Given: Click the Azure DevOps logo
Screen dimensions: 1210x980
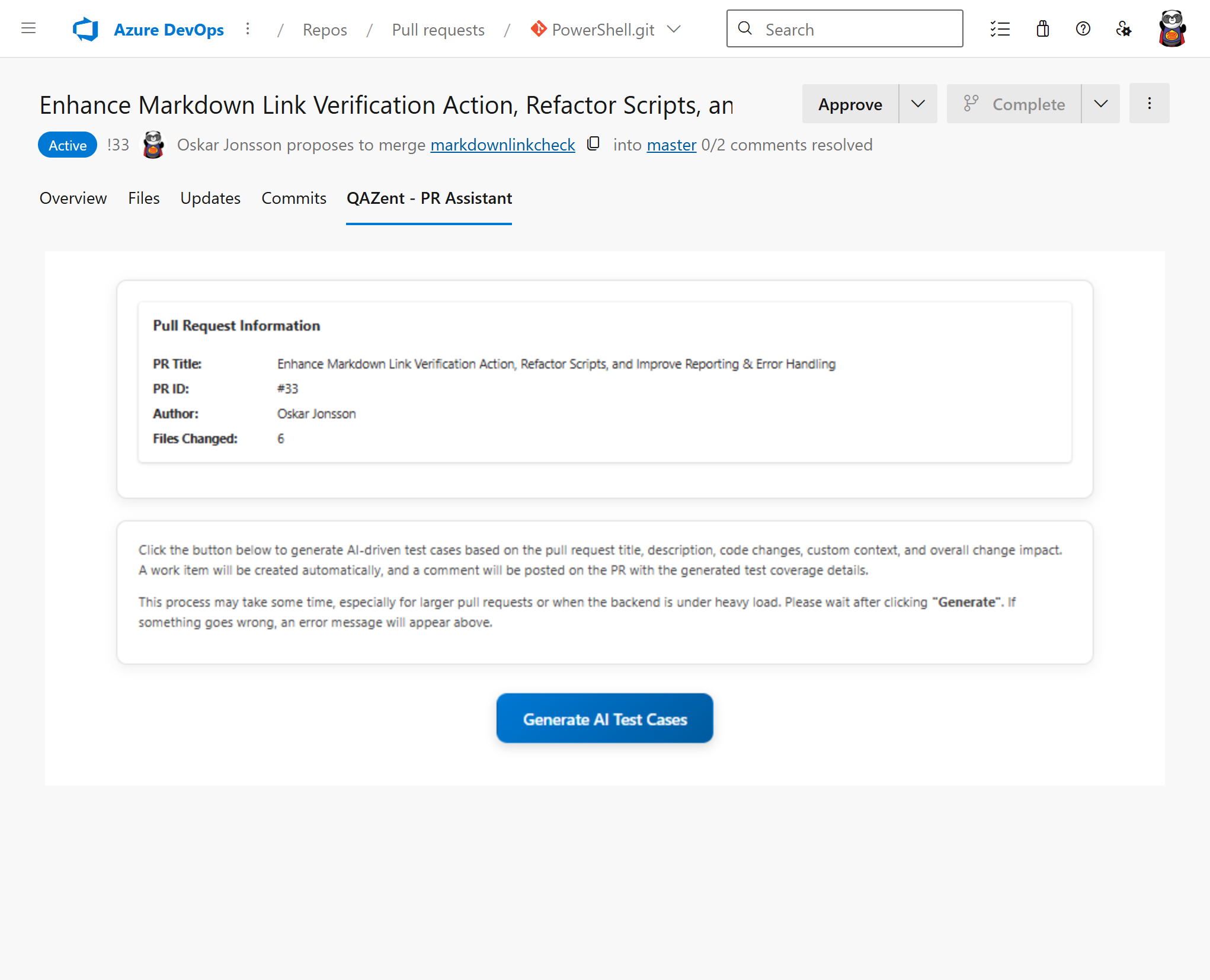Looking at the screenshot, I should click(85, 28).
